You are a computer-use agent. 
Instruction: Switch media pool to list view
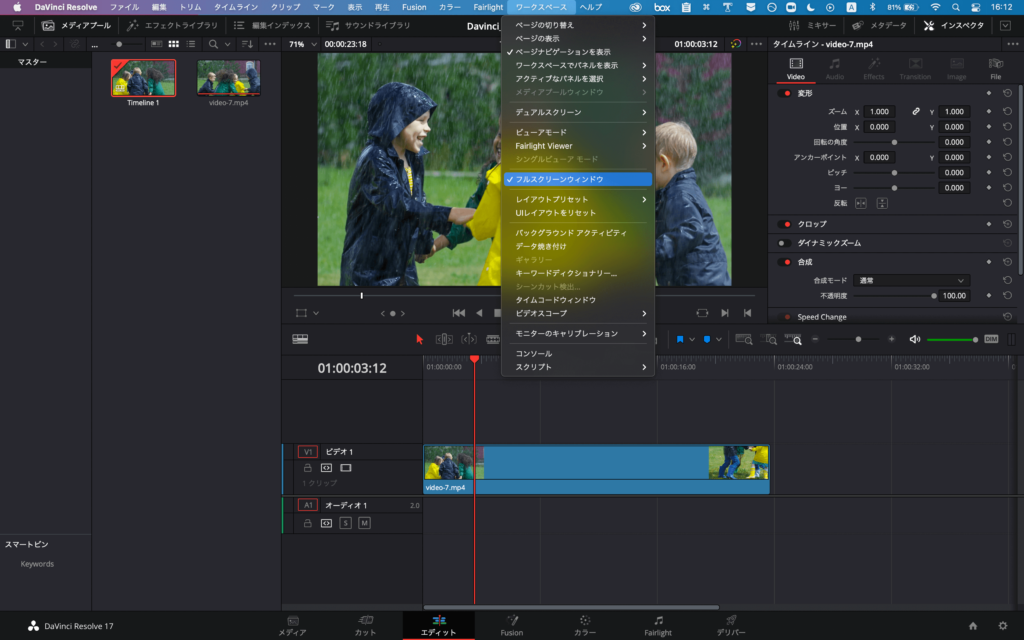click(191, 44)
